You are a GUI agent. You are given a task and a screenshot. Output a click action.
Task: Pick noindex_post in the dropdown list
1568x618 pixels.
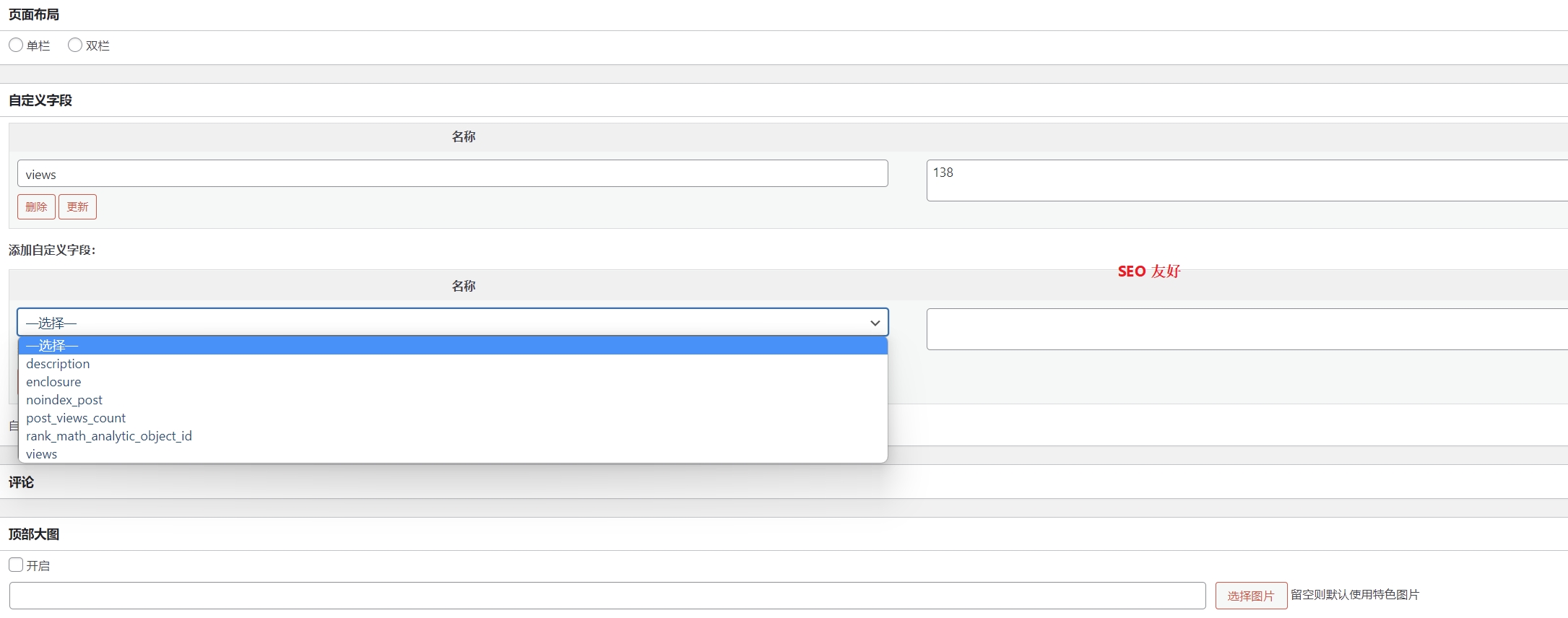64,400
